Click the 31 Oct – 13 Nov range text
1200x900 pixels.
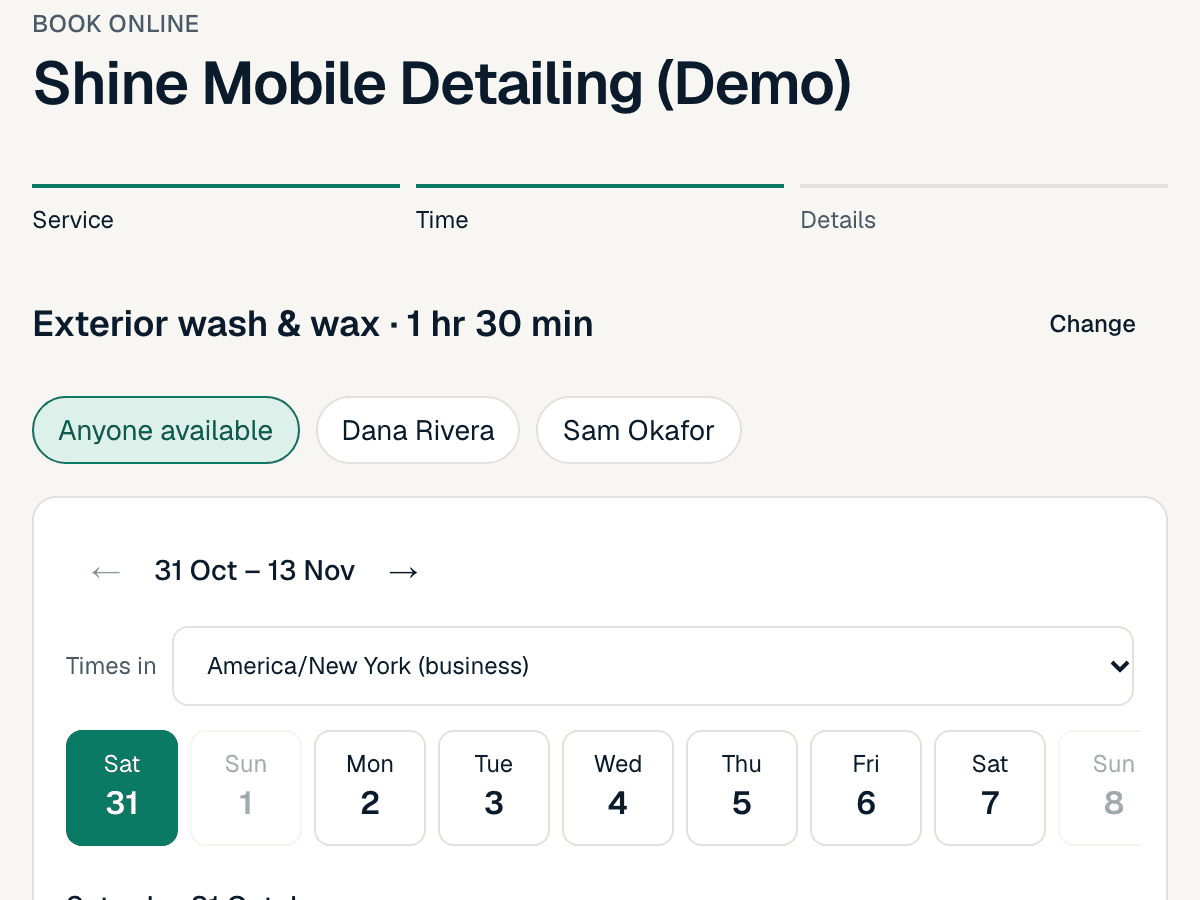coord(255,571)
